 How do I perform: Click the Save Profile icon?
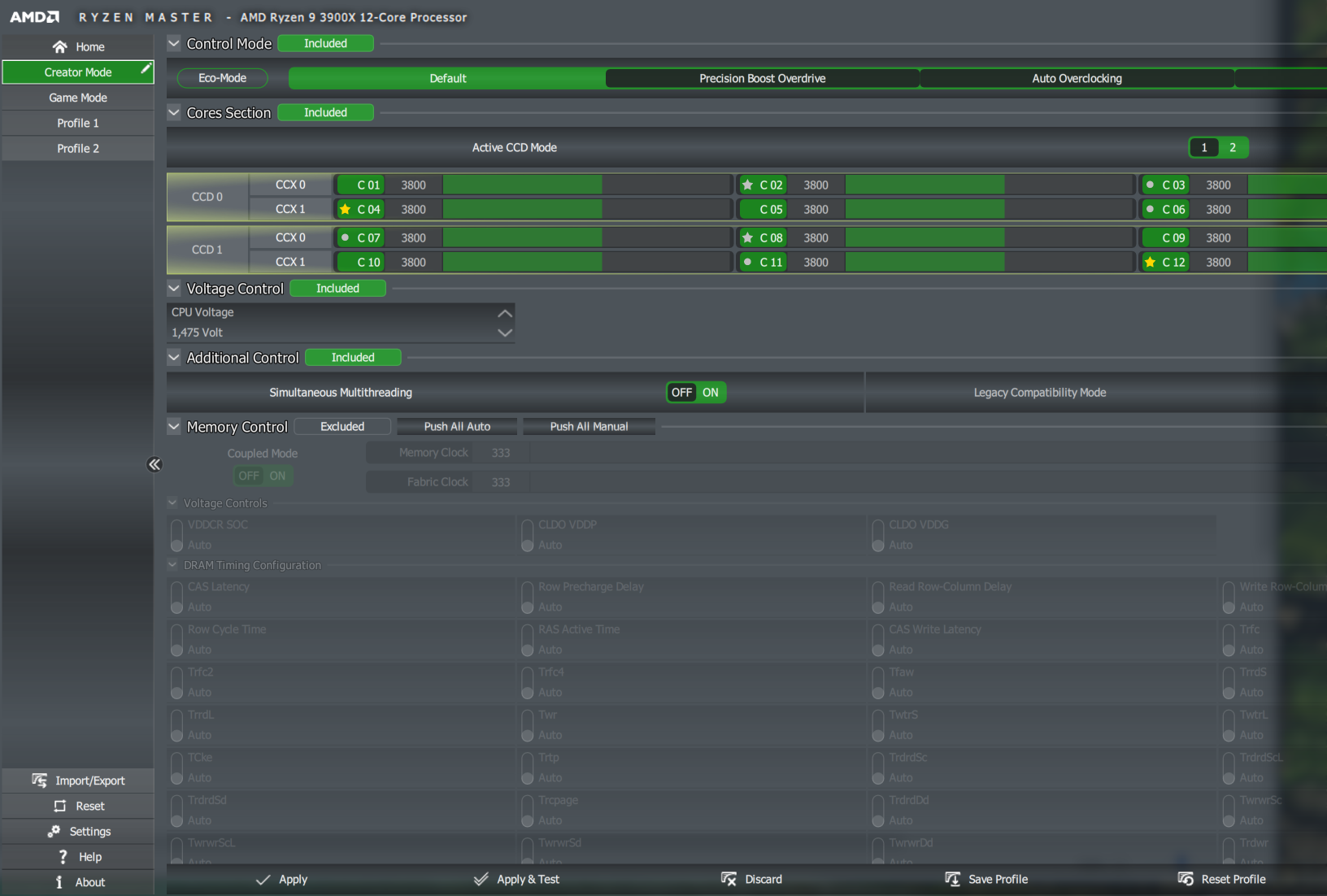click(x=952, y=879)
